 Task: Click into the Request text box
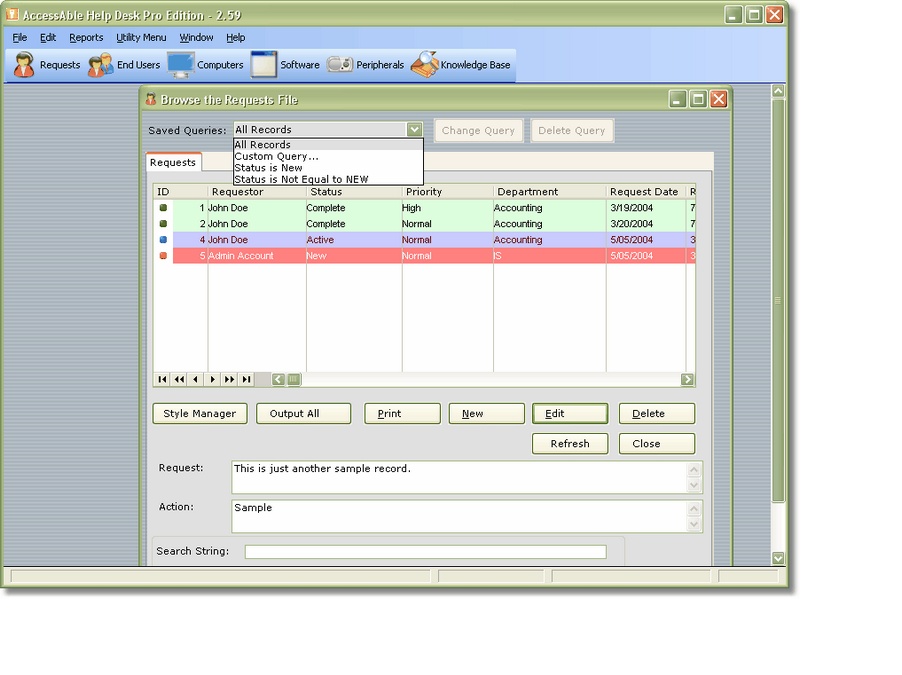pos(459,477)
